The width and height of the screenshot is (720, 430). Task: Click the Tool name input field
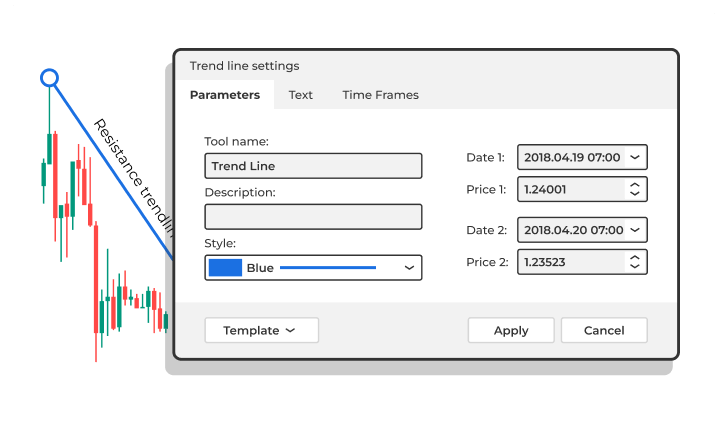coord(313,166)
